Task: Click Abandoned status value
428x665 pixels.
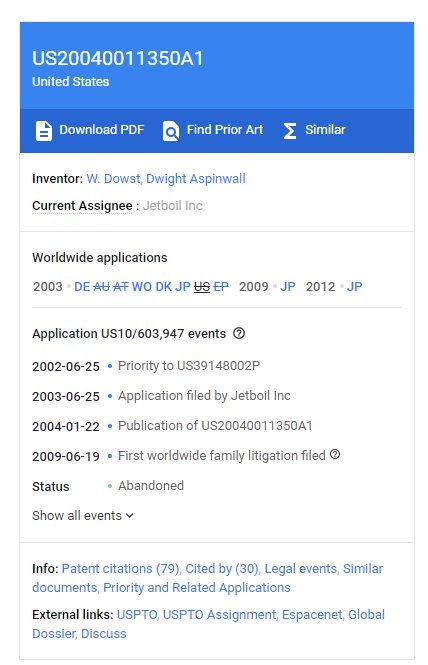Action: click(x=151, y=486)
